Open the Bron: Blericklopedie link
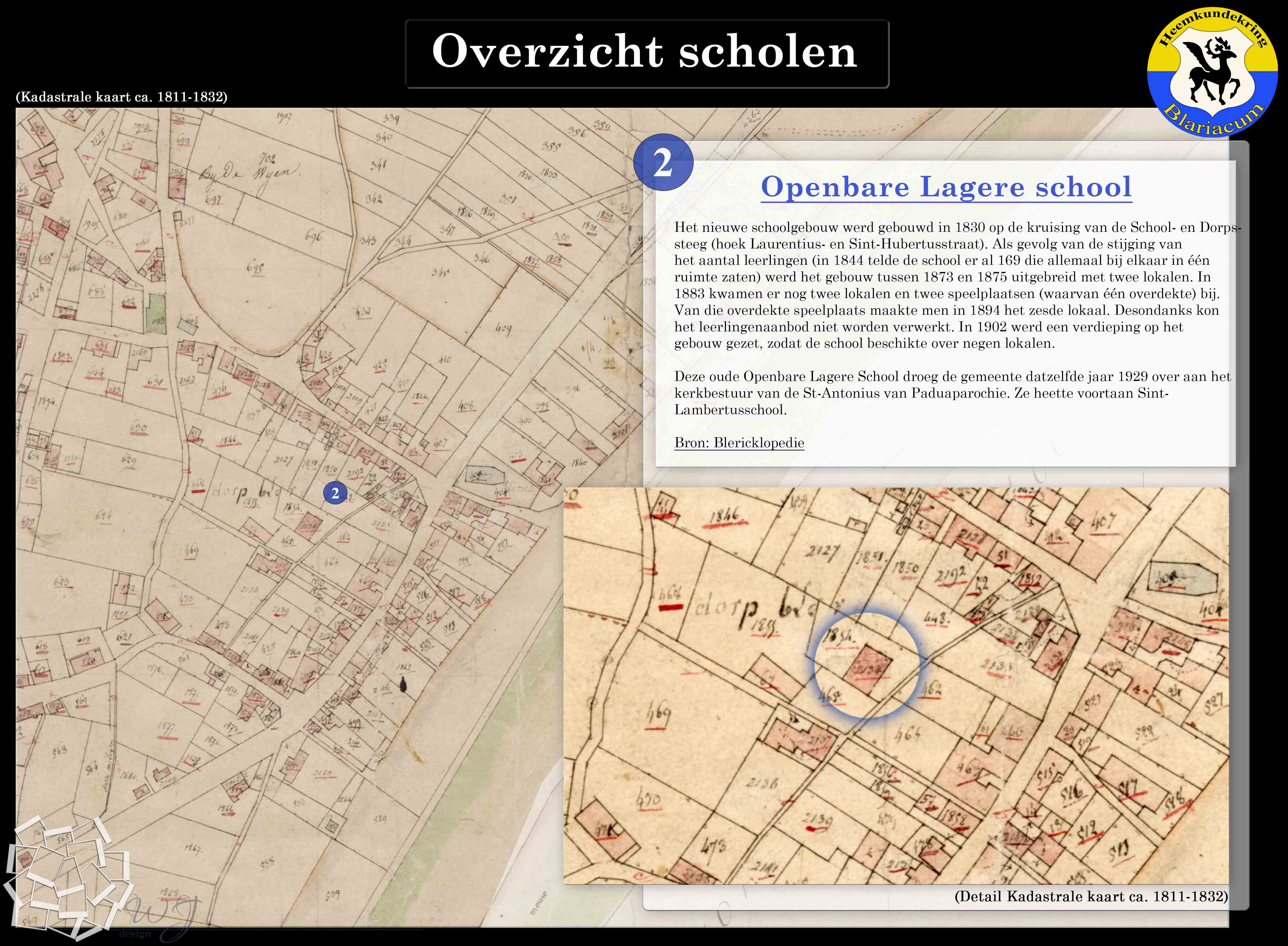Image resolution: width=1288 pixels, height=946 pixels. pos(739,443)
